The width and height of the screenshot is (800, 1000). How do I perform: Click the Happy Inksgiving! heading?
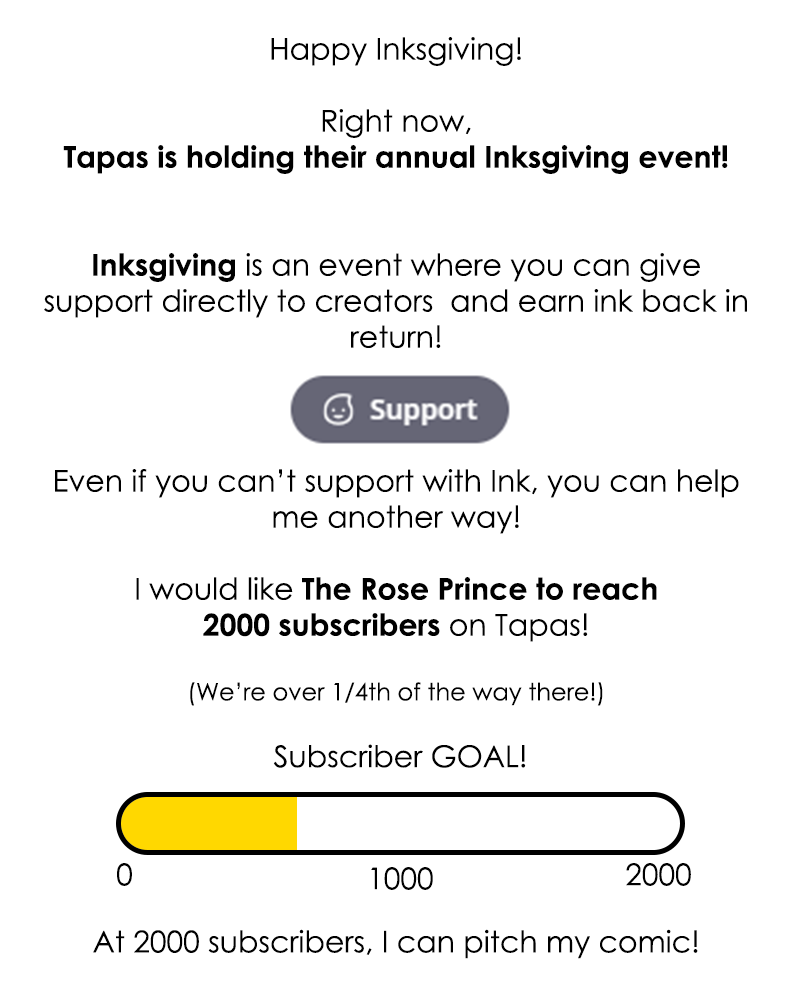396,50
